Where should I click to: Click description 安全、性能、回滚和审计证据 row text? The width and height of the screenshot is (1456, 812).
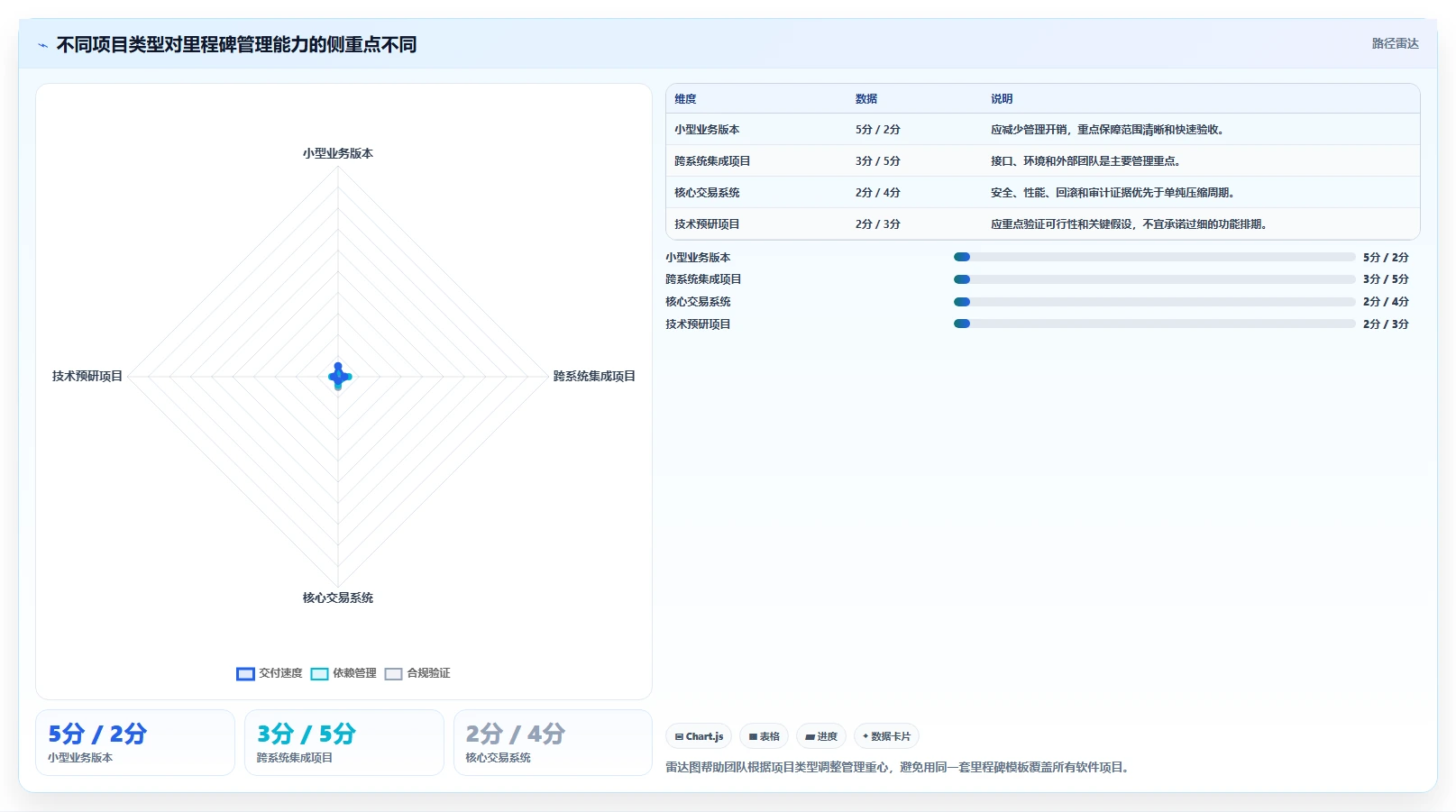[1113, 193]
